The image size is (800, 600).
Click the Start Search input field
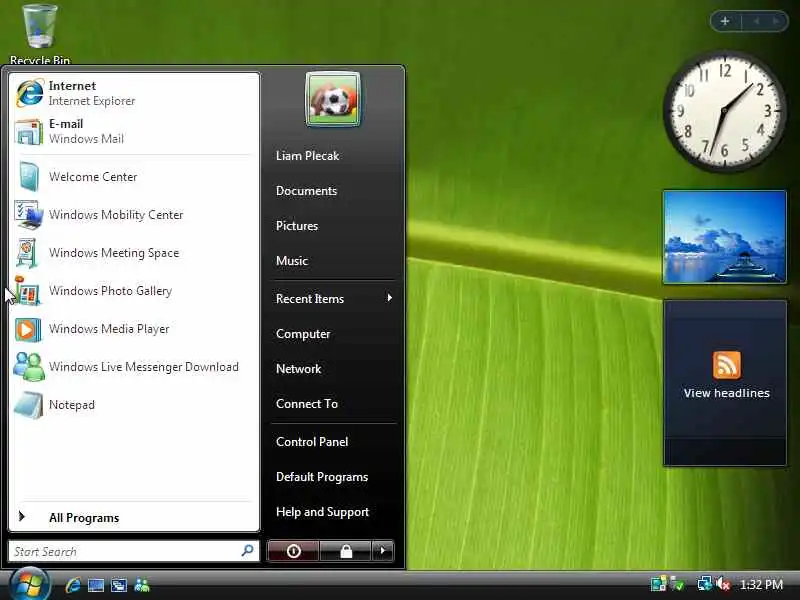point(134,551)
